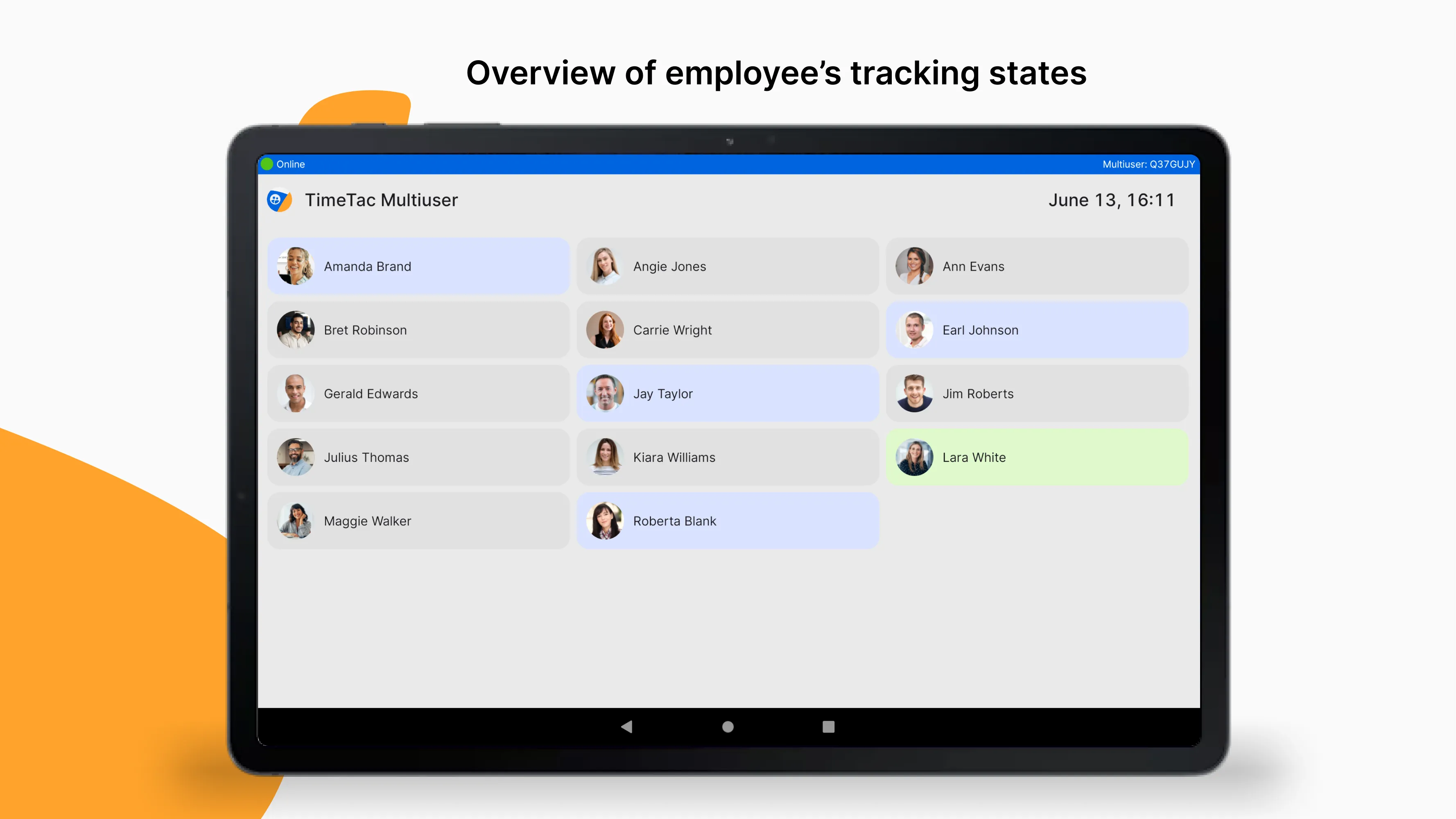Click the Bret Robinson profile button
1456x819 pixels.
point(418,329)
